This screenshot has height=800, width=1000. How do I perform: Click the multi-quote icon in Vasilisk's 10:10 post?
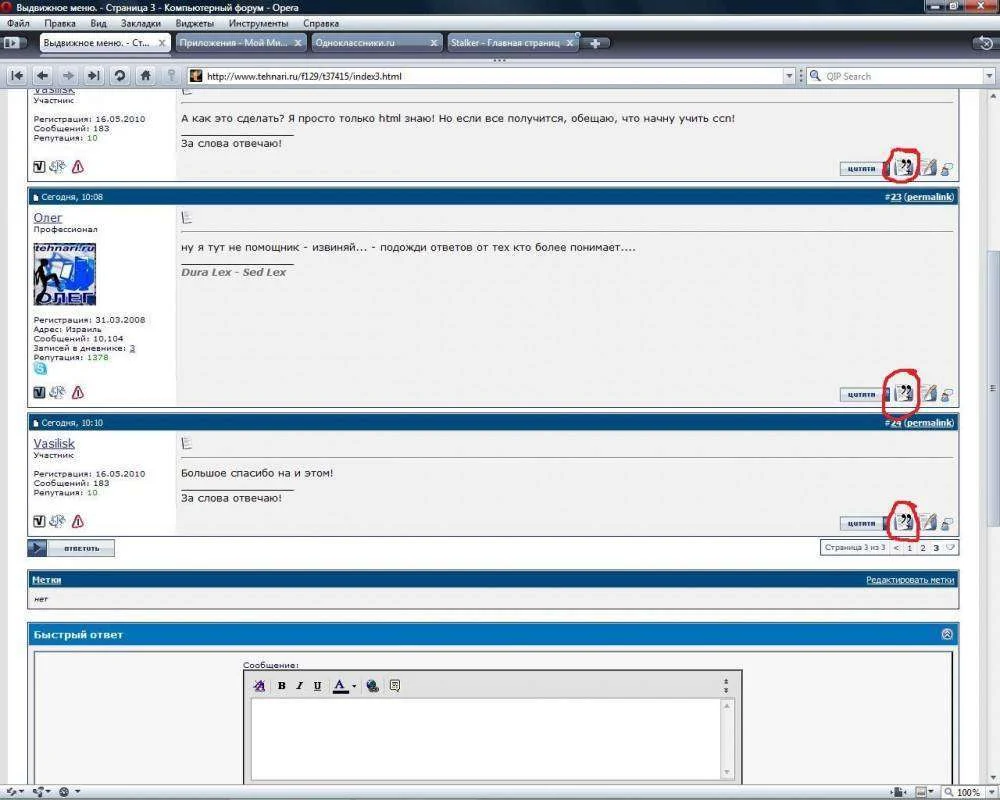(904, 522)
